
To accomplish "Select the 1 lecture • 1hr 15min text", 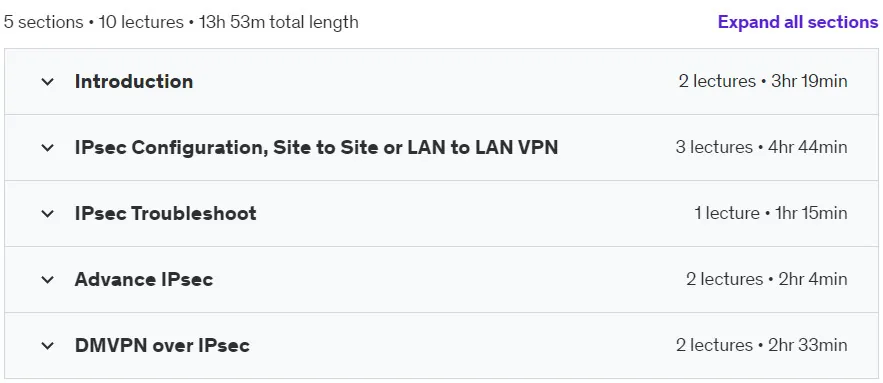I will click(770, 213).
